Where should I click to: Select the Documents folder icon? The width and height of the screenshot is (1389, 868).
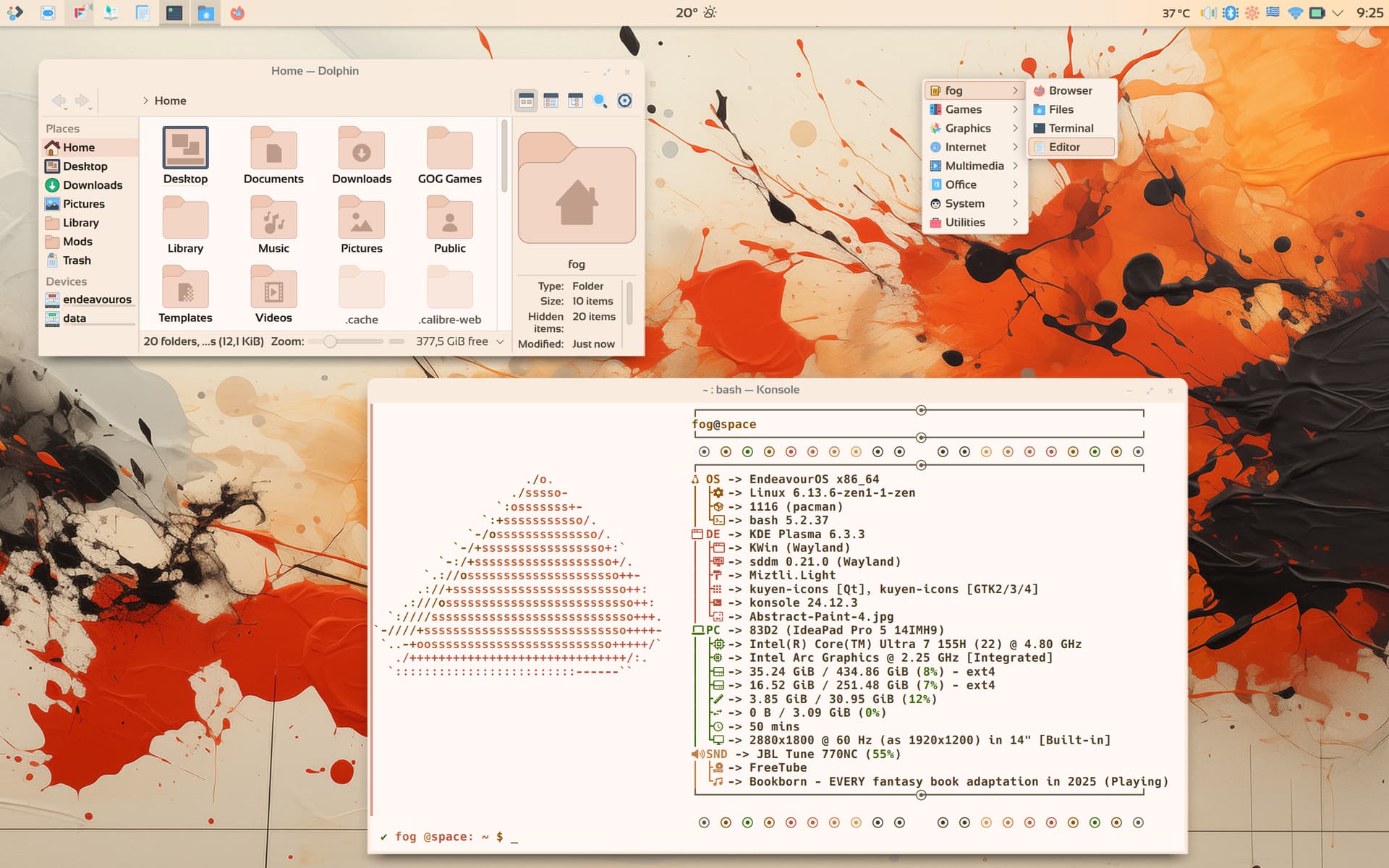pos(273,148)
